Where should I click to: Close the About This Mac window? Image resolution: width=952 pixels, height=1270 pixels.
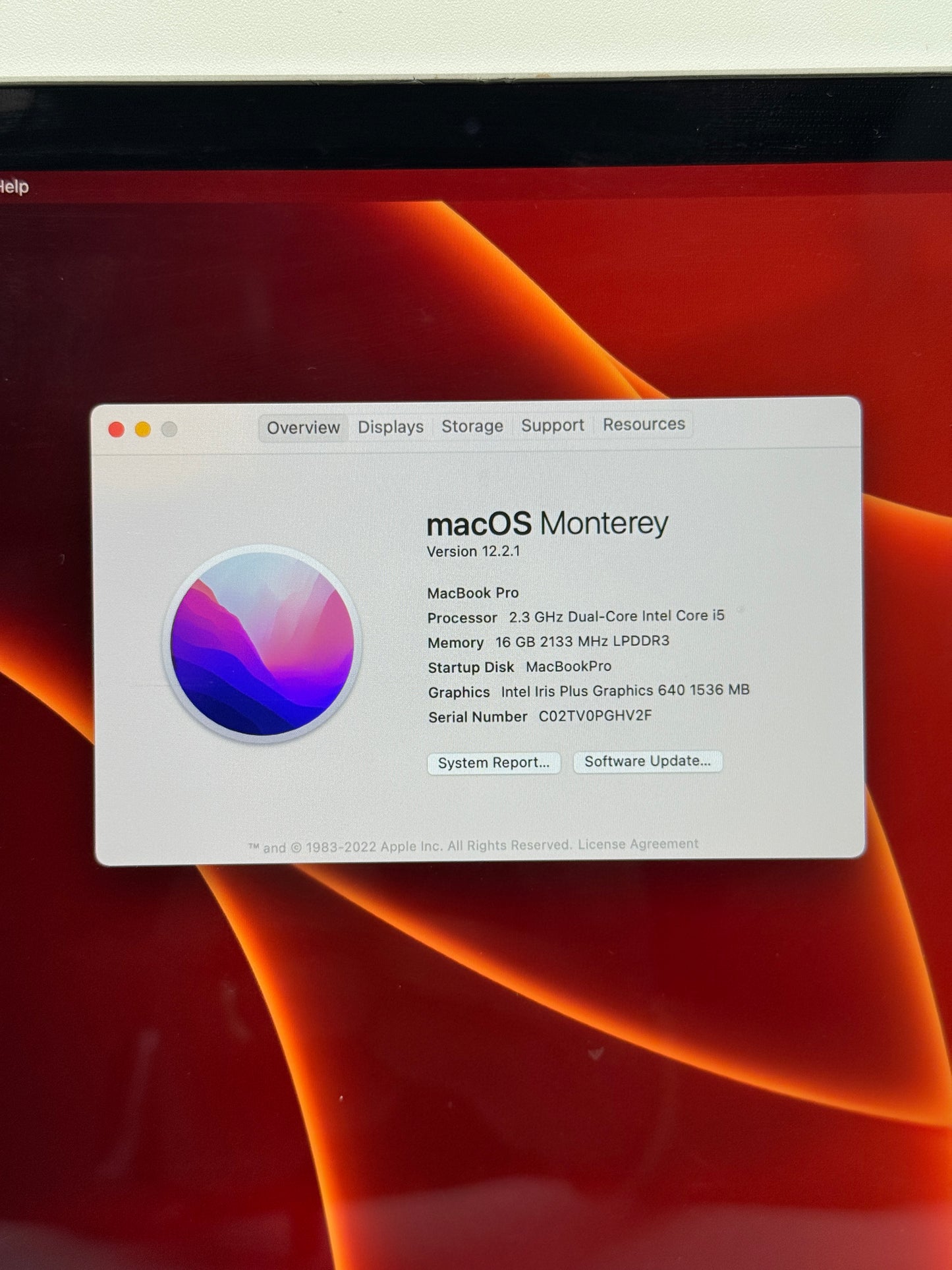pos(117,430)
